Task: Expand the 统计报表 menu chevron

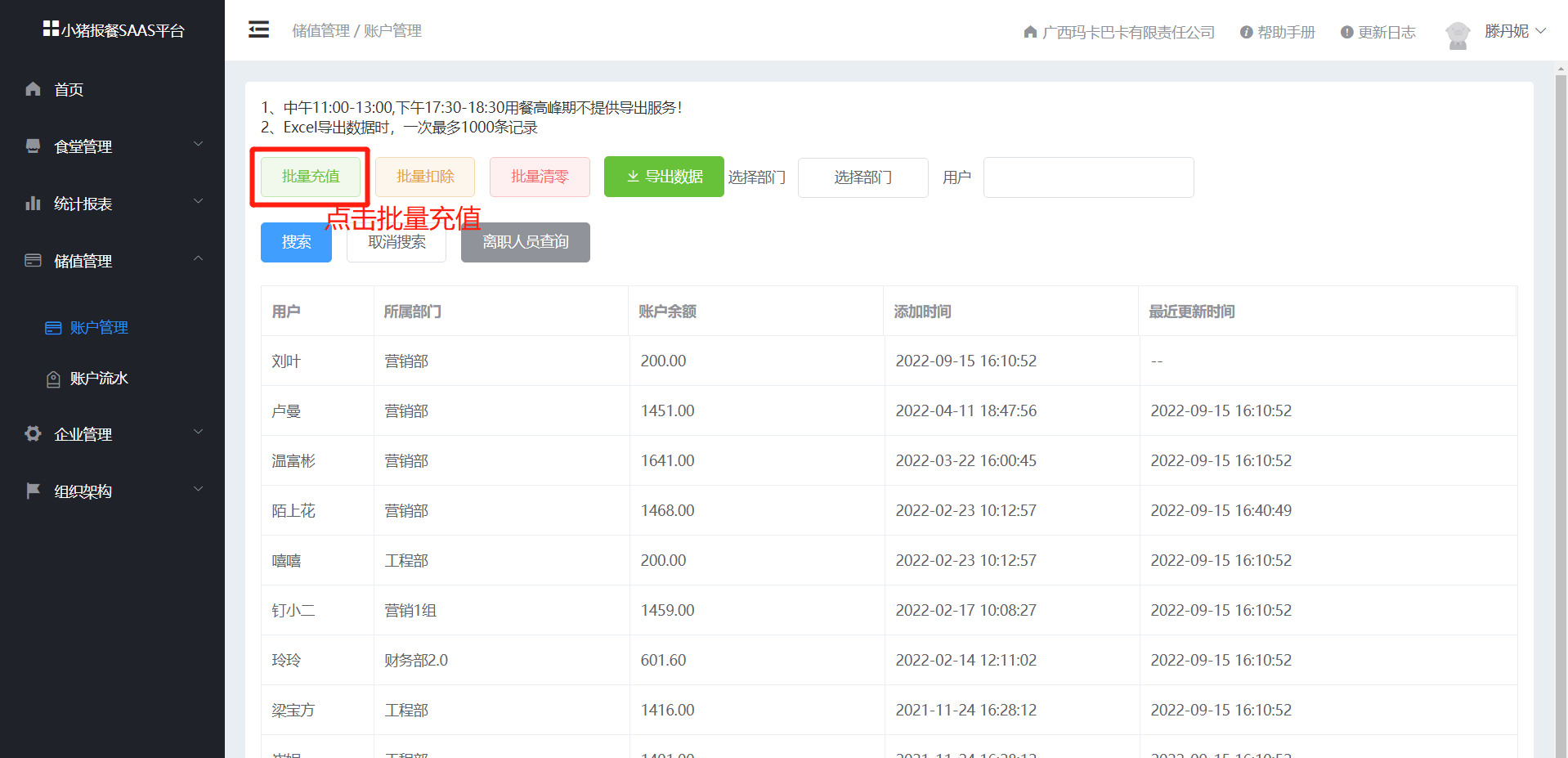Action: click(x=198, y=201)
